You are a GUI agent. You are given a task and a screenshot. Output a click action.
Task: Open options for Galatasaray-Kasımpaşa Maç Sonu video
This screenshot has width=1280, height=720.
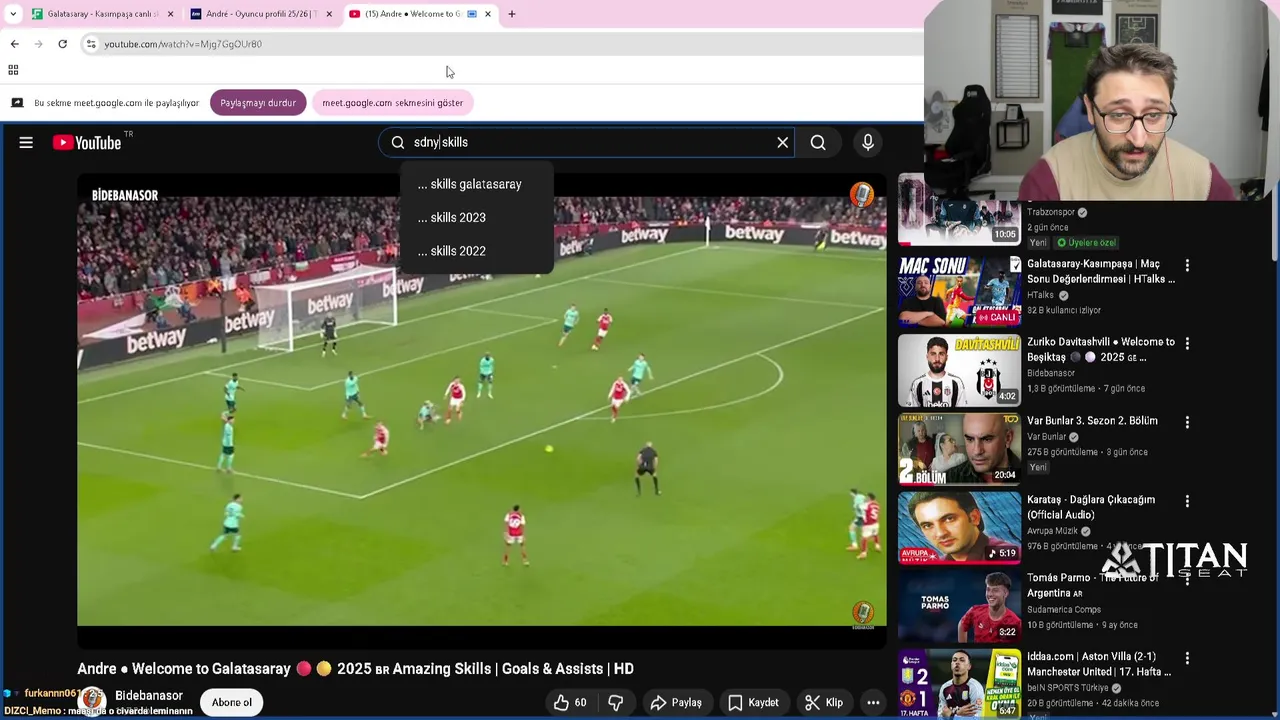coord(1187,266)
